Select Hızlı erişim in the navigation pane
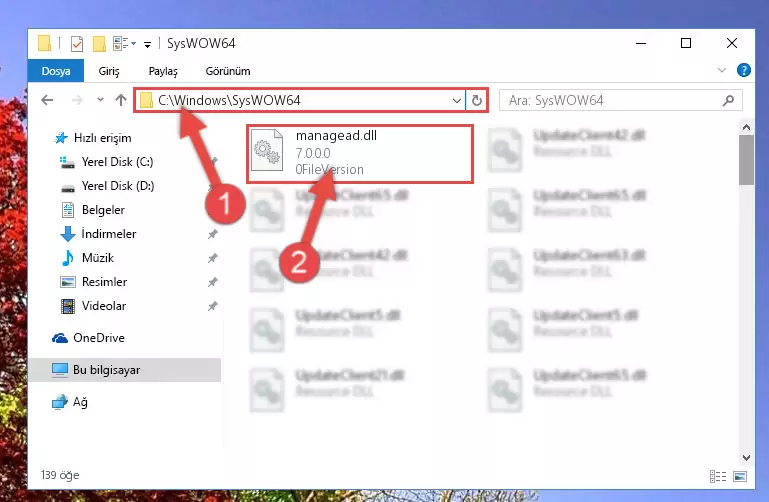The width and height of the screenshot is (769, 502). 102,138
